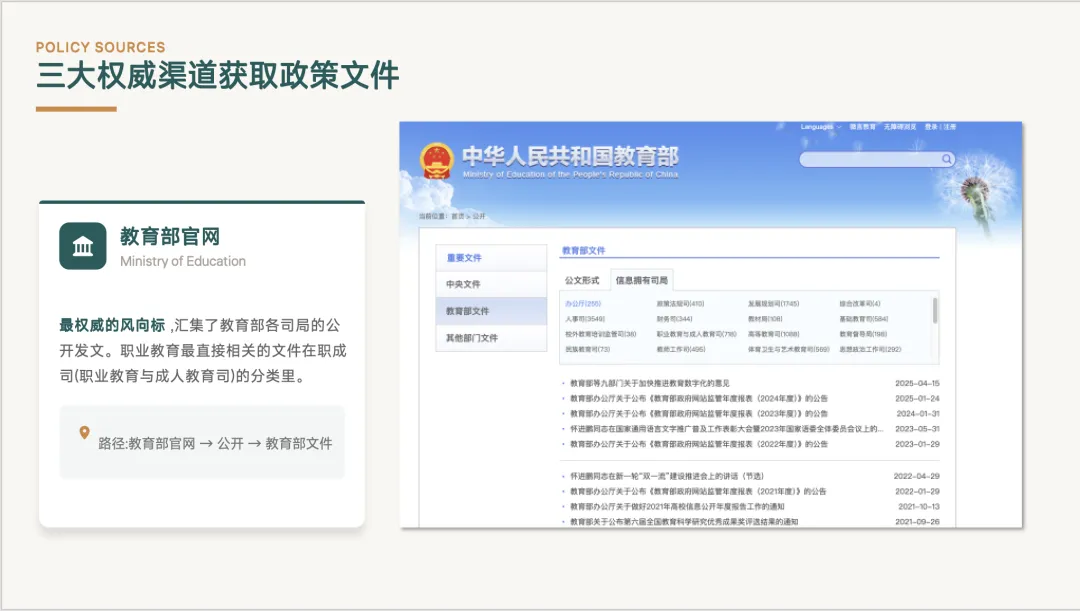This screenshot has height=611, width=1080.
Task: Click the 教育部官网 card title
Action: (x=170, y=236)
